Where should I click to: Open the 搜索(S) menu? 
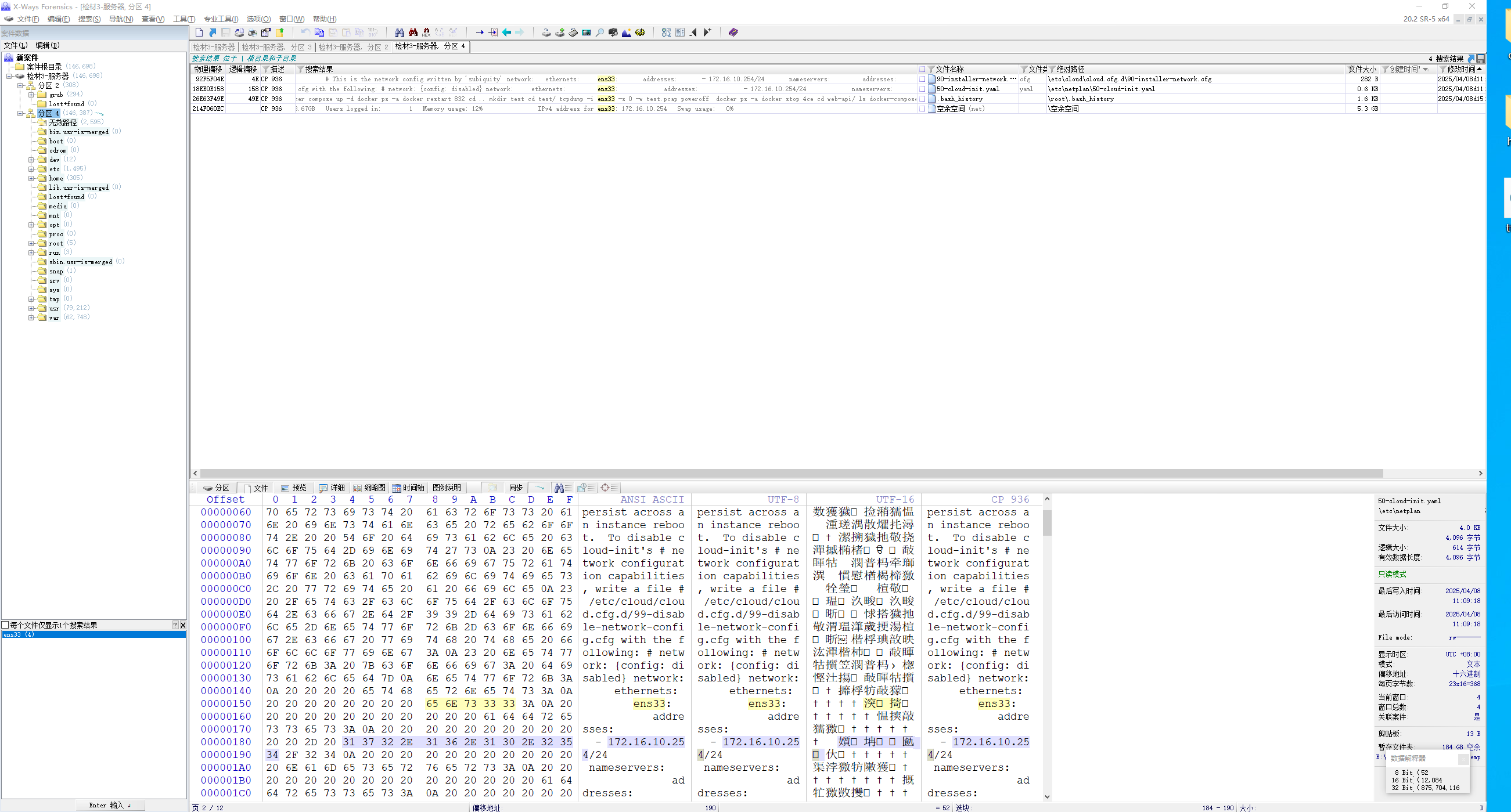[89, 19]
